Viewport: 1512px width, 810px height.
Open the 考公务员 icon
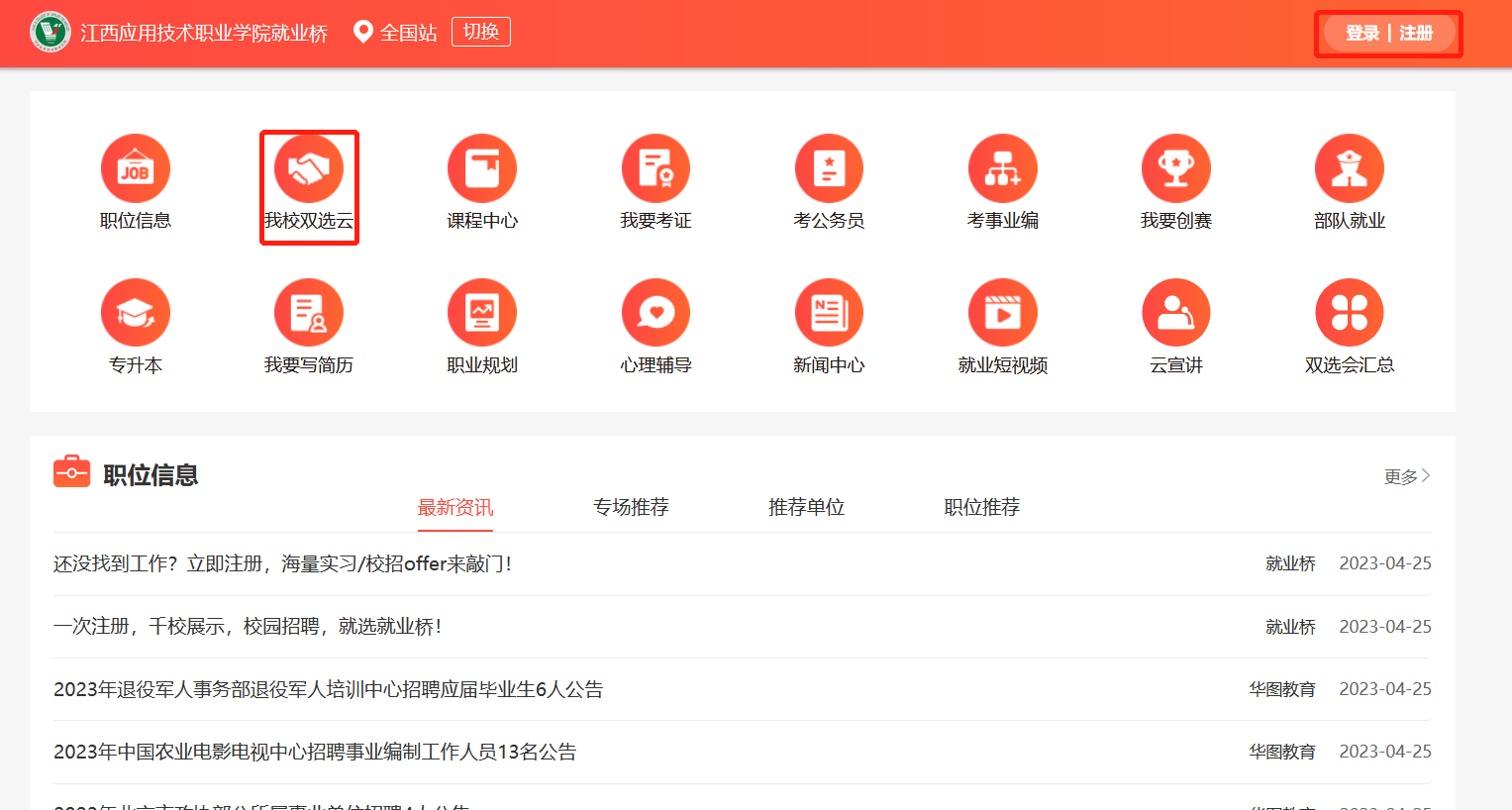(x=829, y=168)
